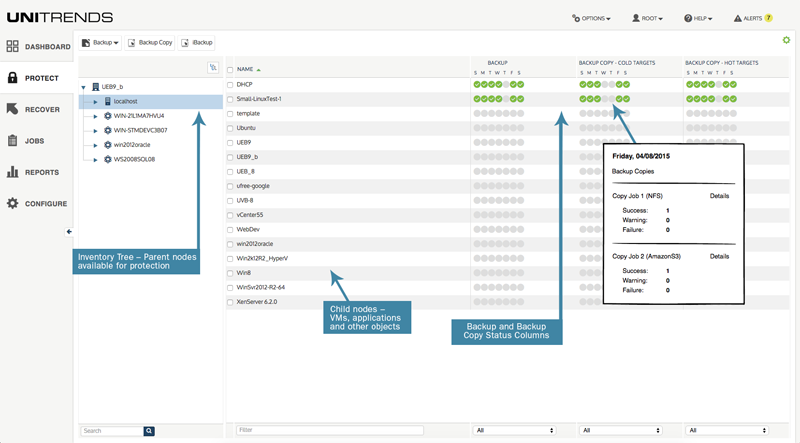Click DHCP first backup status dot

tap(477, 85)
